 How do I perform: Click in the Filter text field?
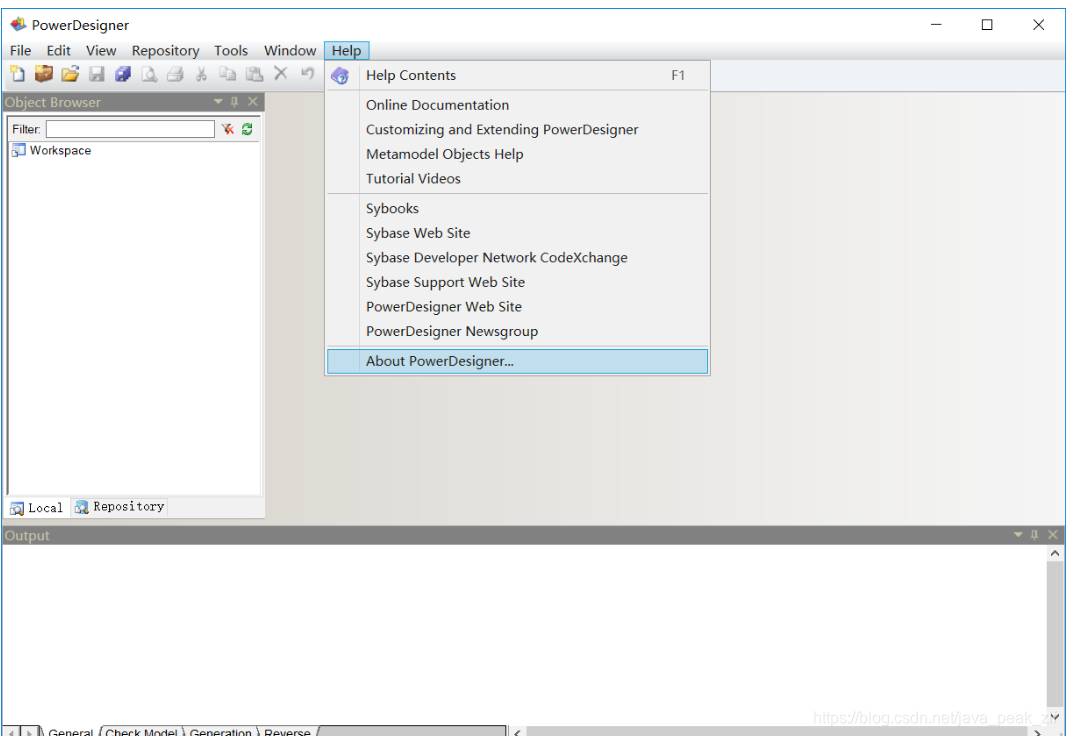tap(130, 129)
